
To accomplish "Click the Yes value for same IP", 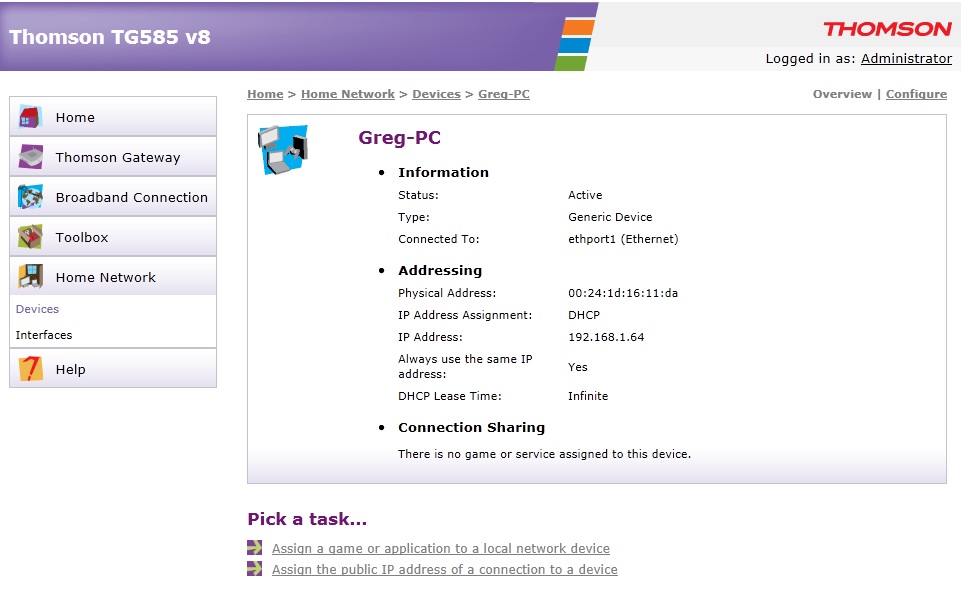I will click(577, 367).
